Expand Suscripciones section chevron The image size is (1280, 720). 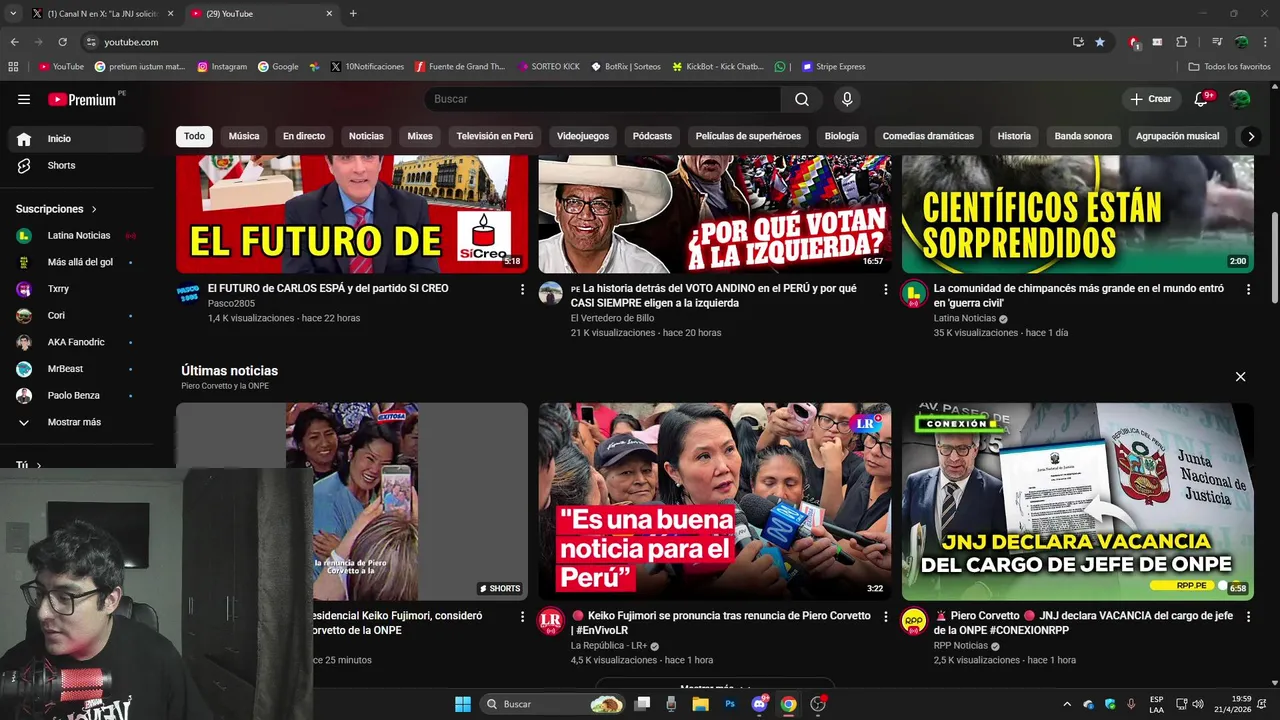(x=94, y=209)
